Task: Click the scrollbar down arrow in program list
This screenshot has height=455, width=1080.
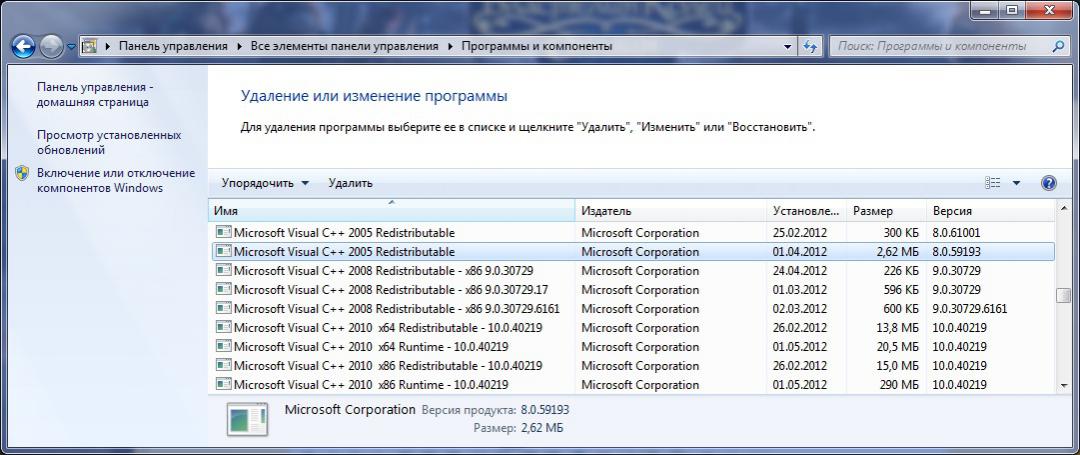Action: pos(1063,385)
